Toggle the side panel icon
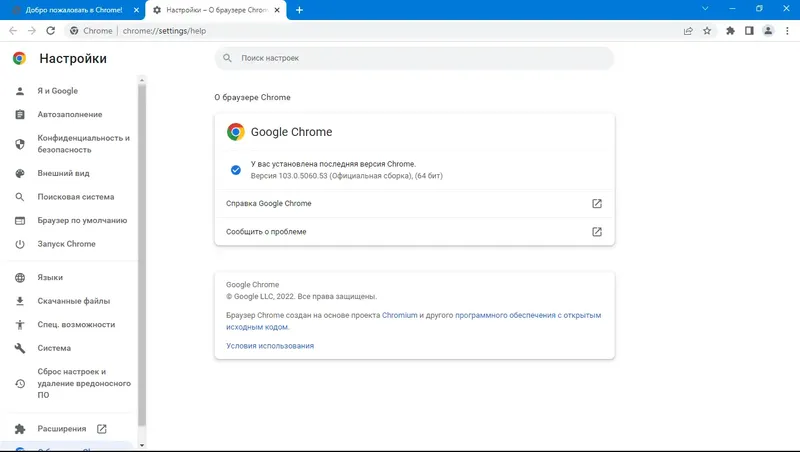Image resolution: width=800 pixels, height=452 pixels. (x=749, y=31)
